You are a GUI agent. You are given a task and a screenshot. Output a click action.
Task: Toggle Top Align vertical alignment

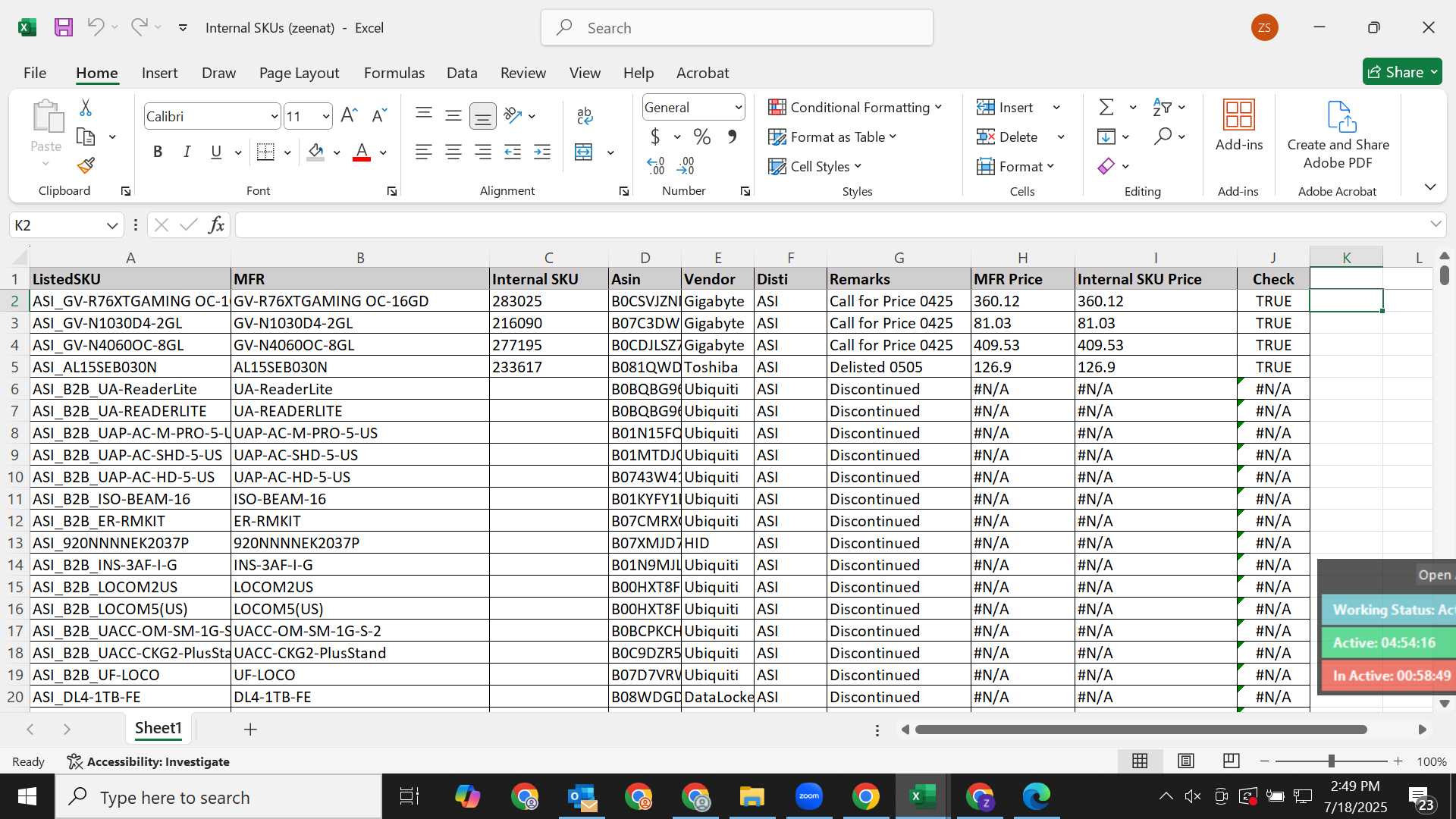coord(424,115)
